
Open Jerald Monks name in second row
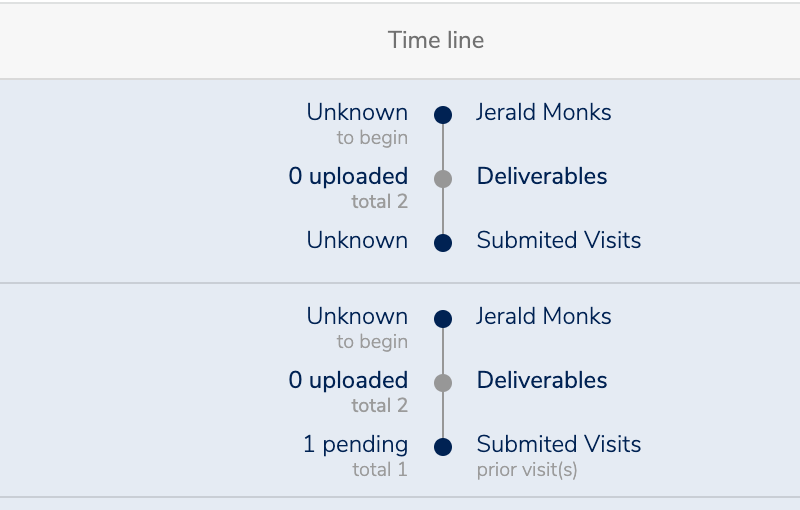tap(543, 316)
